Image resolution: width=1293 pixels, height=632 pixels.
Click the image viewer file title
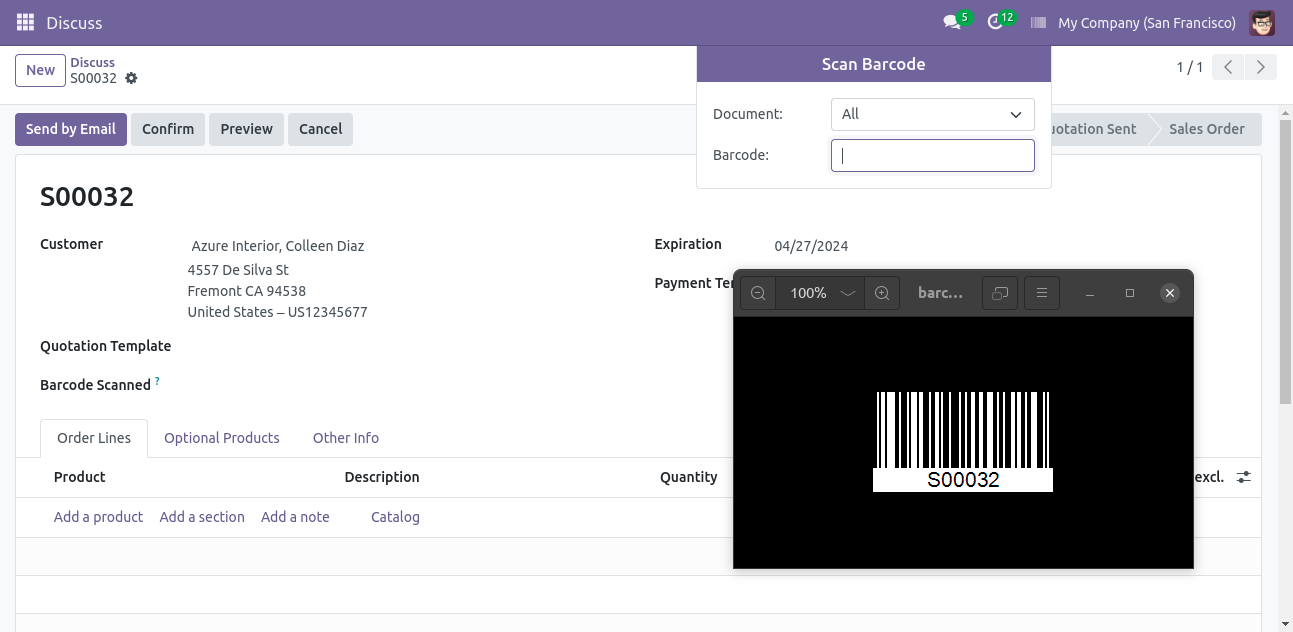pos(940,293)
